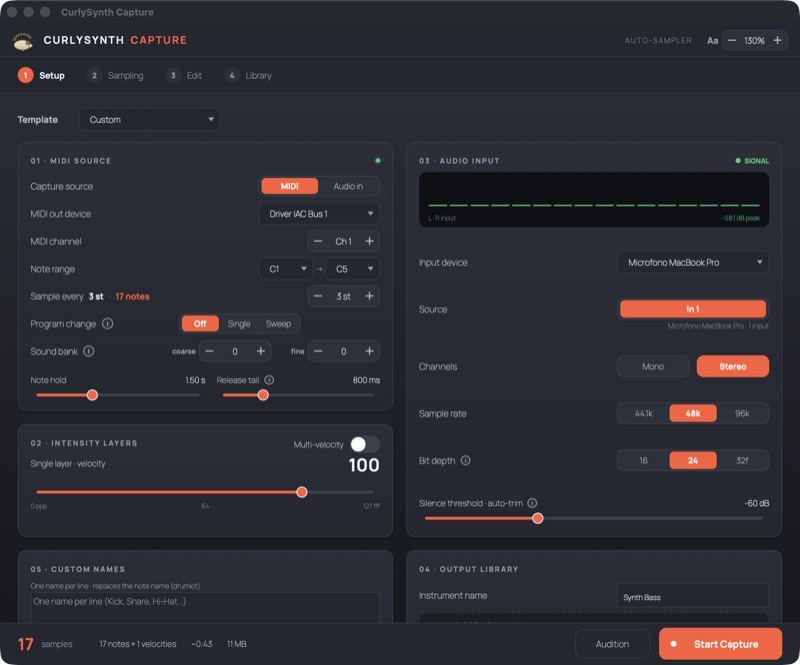Open the Sound bank info icon
The width and height of the screenshot is (800, 665).
88,351
